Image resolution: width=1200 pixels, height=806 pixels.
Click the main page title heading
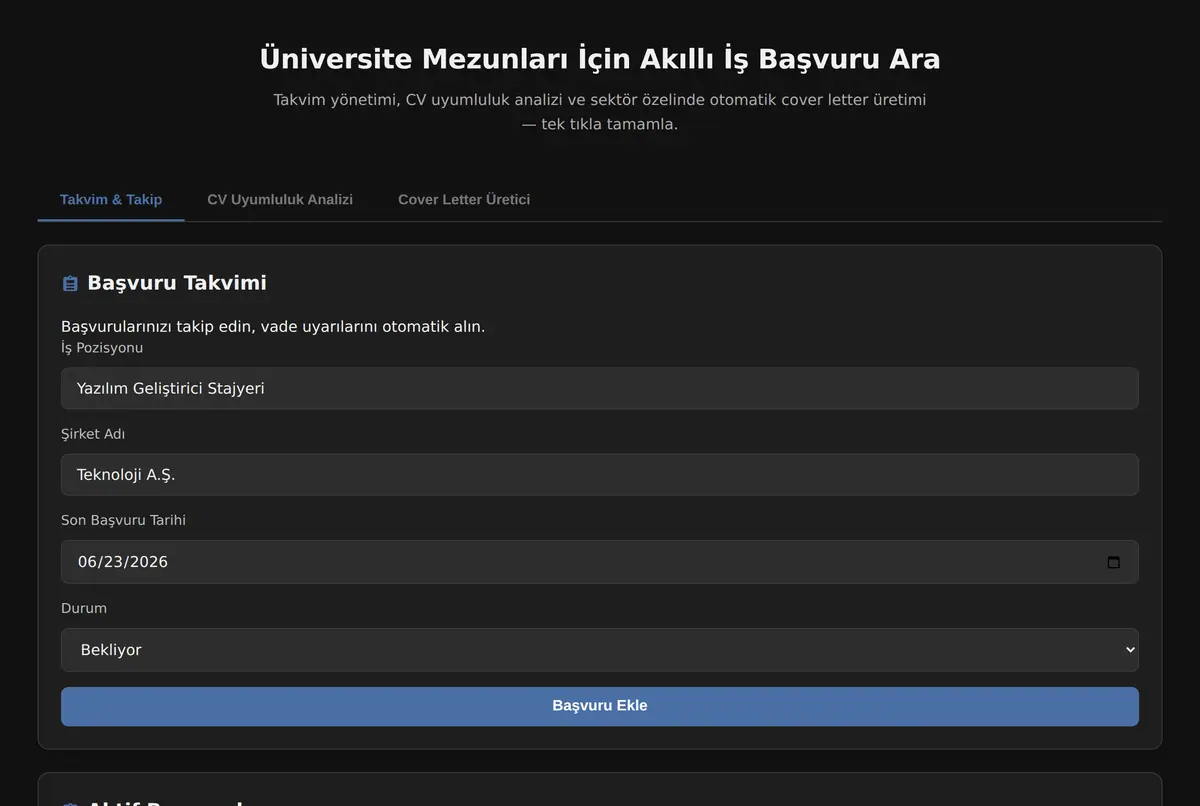pyautogui.click(x=600, y=59)
